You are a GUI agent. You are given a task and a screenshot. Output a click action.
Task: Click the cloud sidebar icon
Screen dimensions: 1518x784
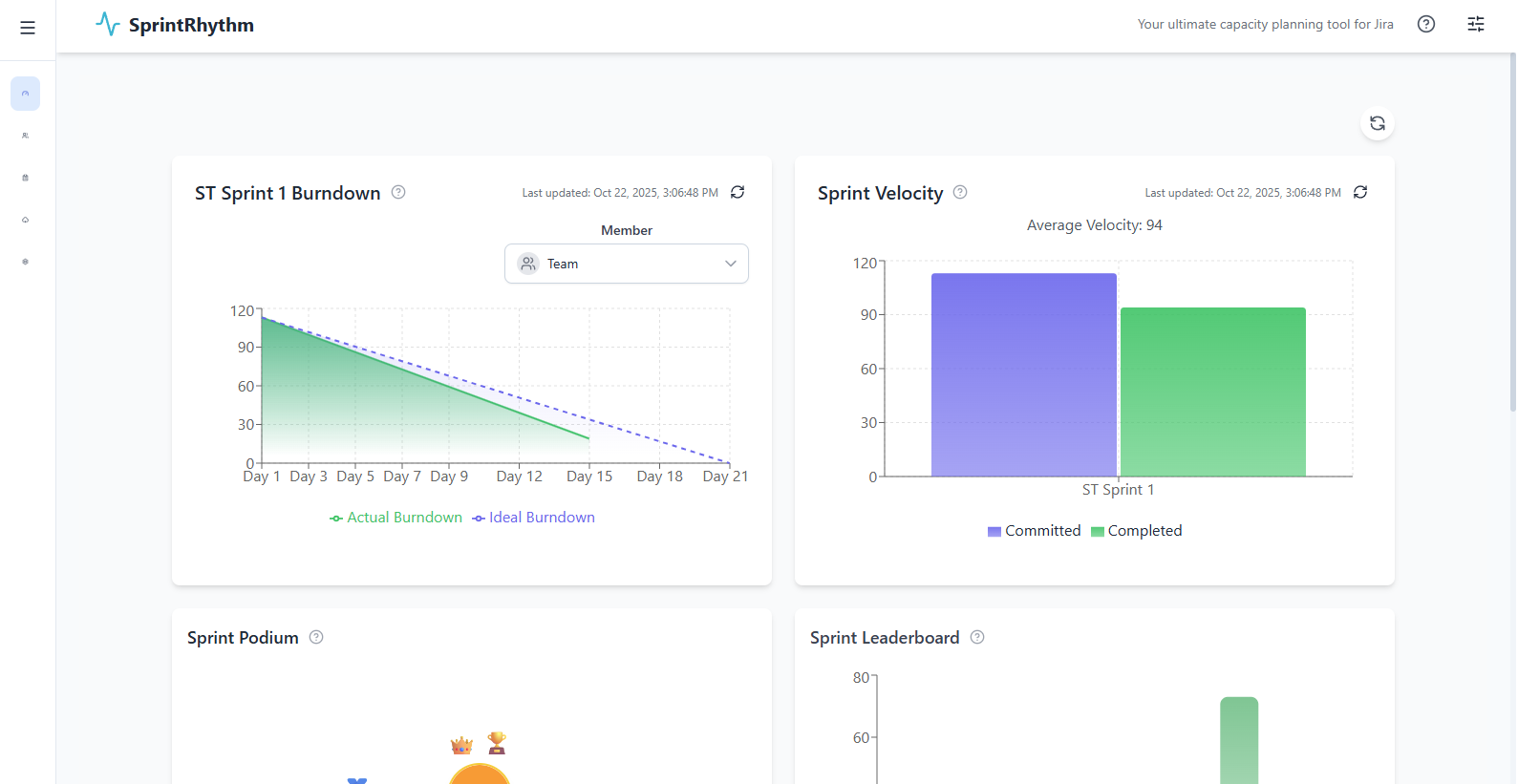click(25, 220)
